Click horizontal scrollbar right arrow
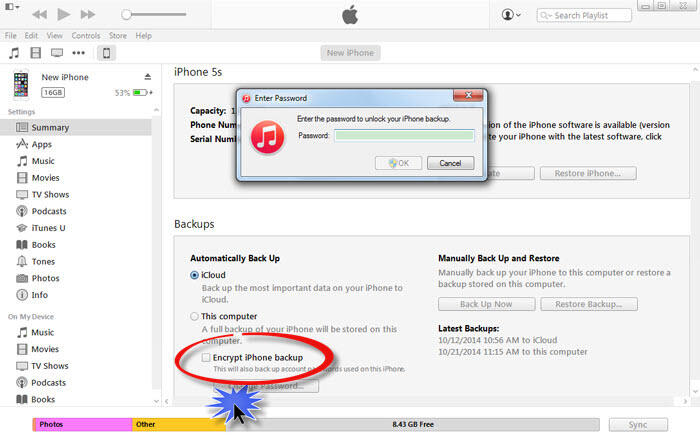Image resolution: width=700 pixels, height=442 pixels. pos(685,401)
